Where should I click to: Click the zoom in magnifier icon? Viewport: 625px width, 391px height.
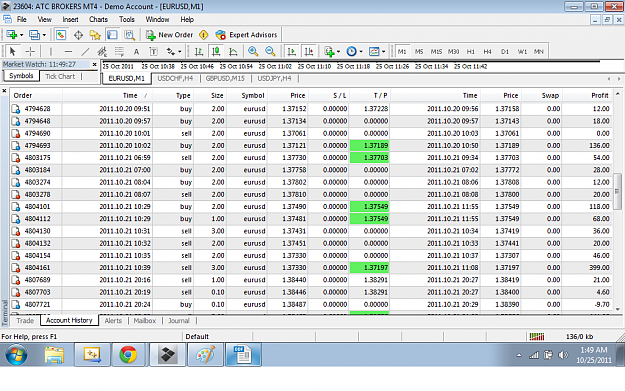point(253,51)
